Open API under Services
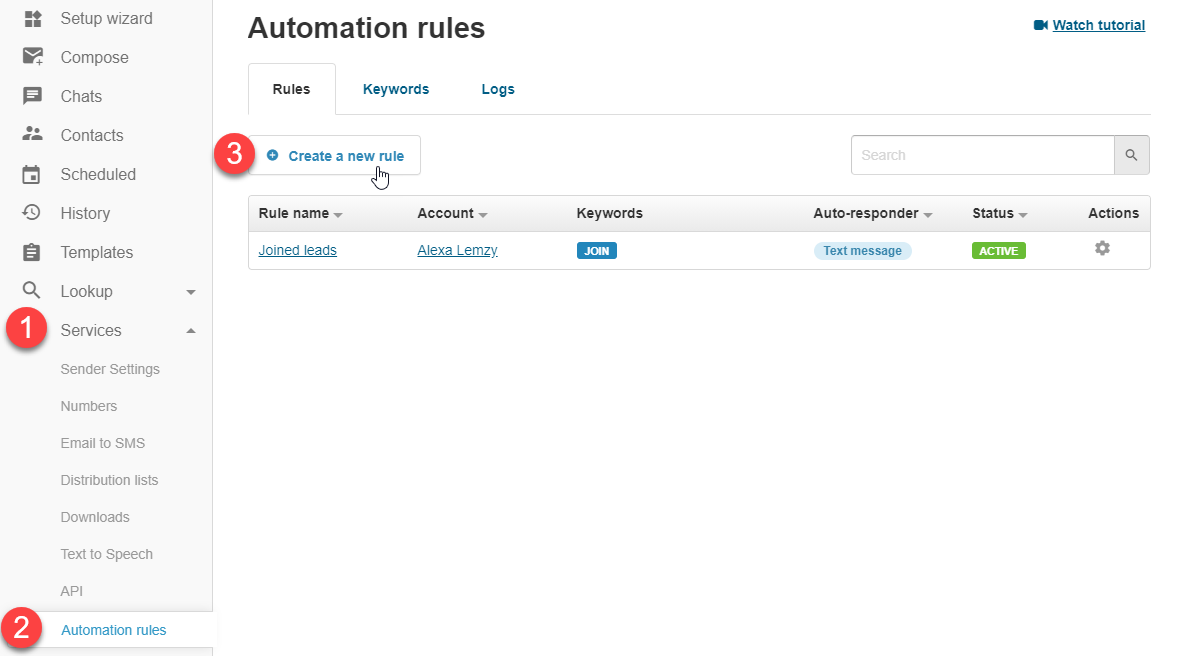The width and height of the screenshot is (1183, 656). [72, 591]
